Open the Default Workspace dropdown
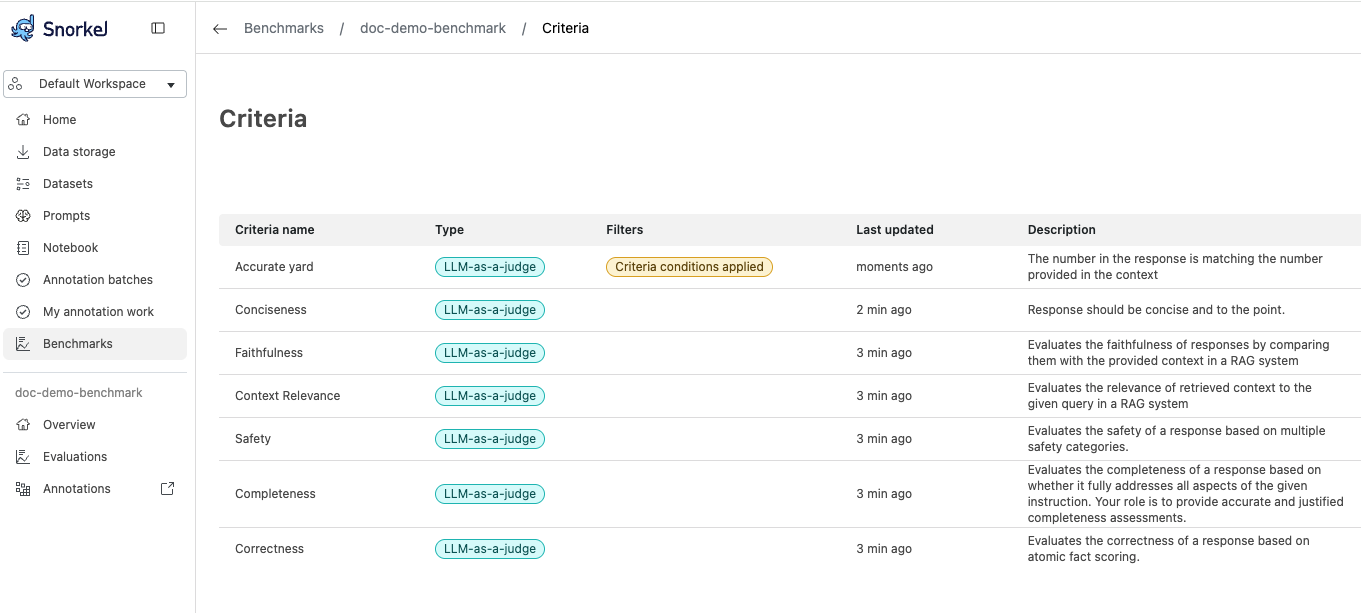Viewport: 1361px width, 613px height. click(95, 84)
